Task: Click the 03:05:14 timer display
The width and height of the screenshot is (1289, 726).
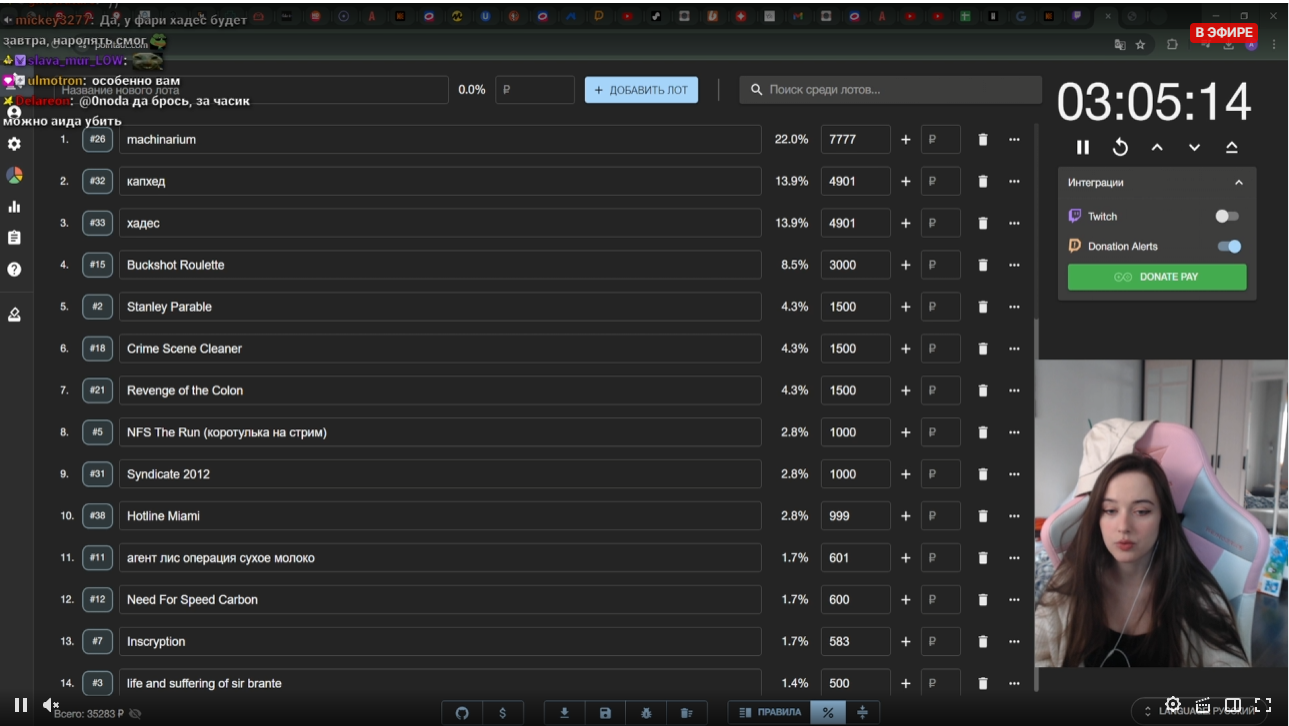Action: point(1155,102)
